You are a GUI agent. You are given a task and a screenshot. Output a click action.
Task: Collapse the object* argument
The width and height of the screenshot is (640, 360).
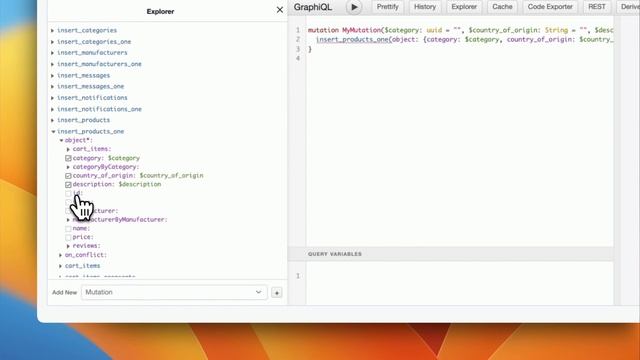(61, 140)
